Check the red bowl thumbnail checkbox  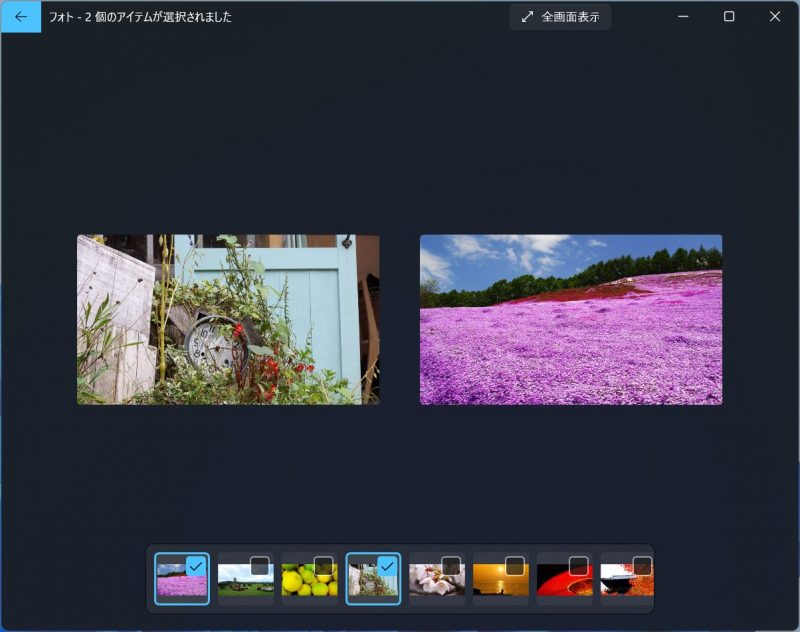[579, 566]
